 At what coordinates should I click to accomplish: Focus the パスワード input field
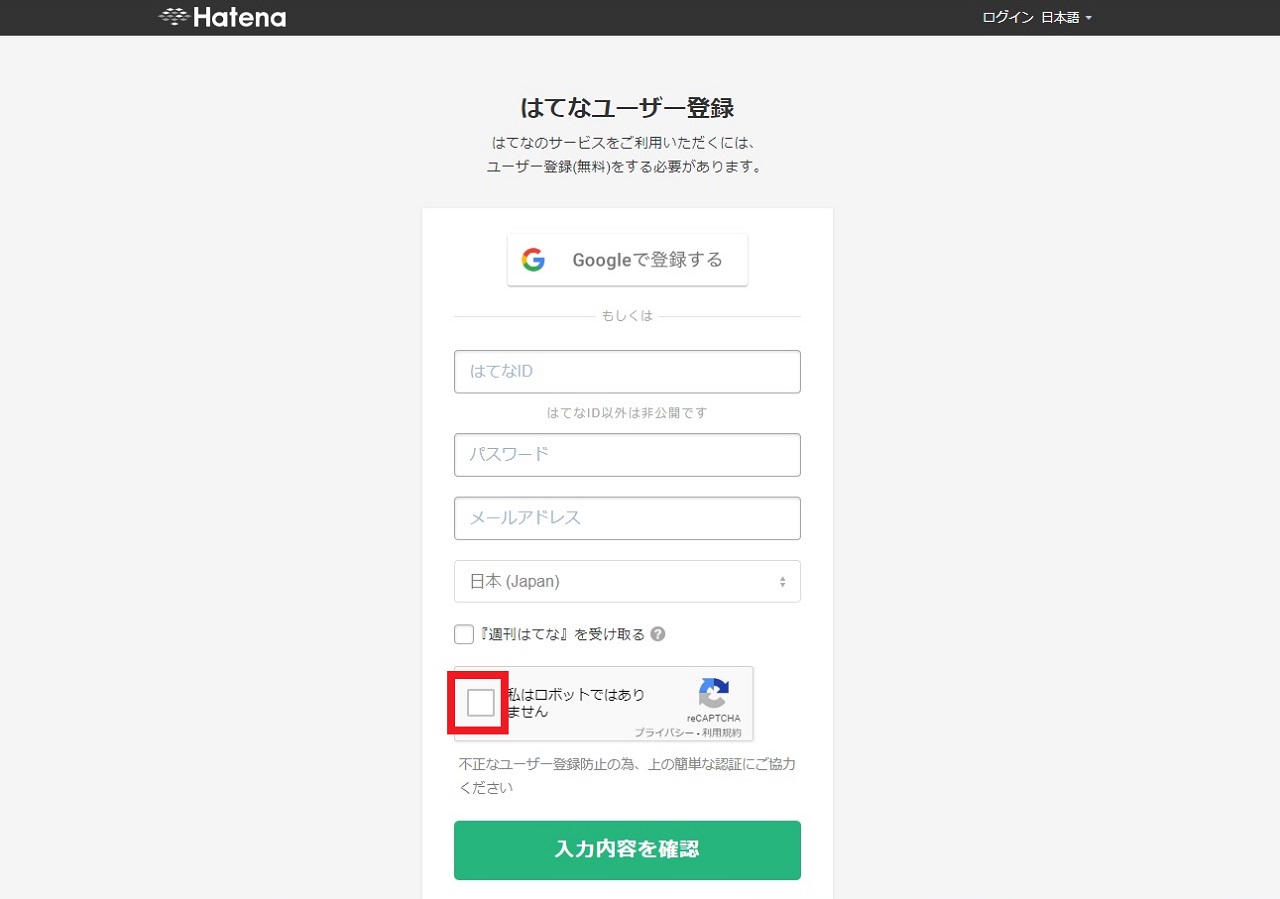(627, 455)
